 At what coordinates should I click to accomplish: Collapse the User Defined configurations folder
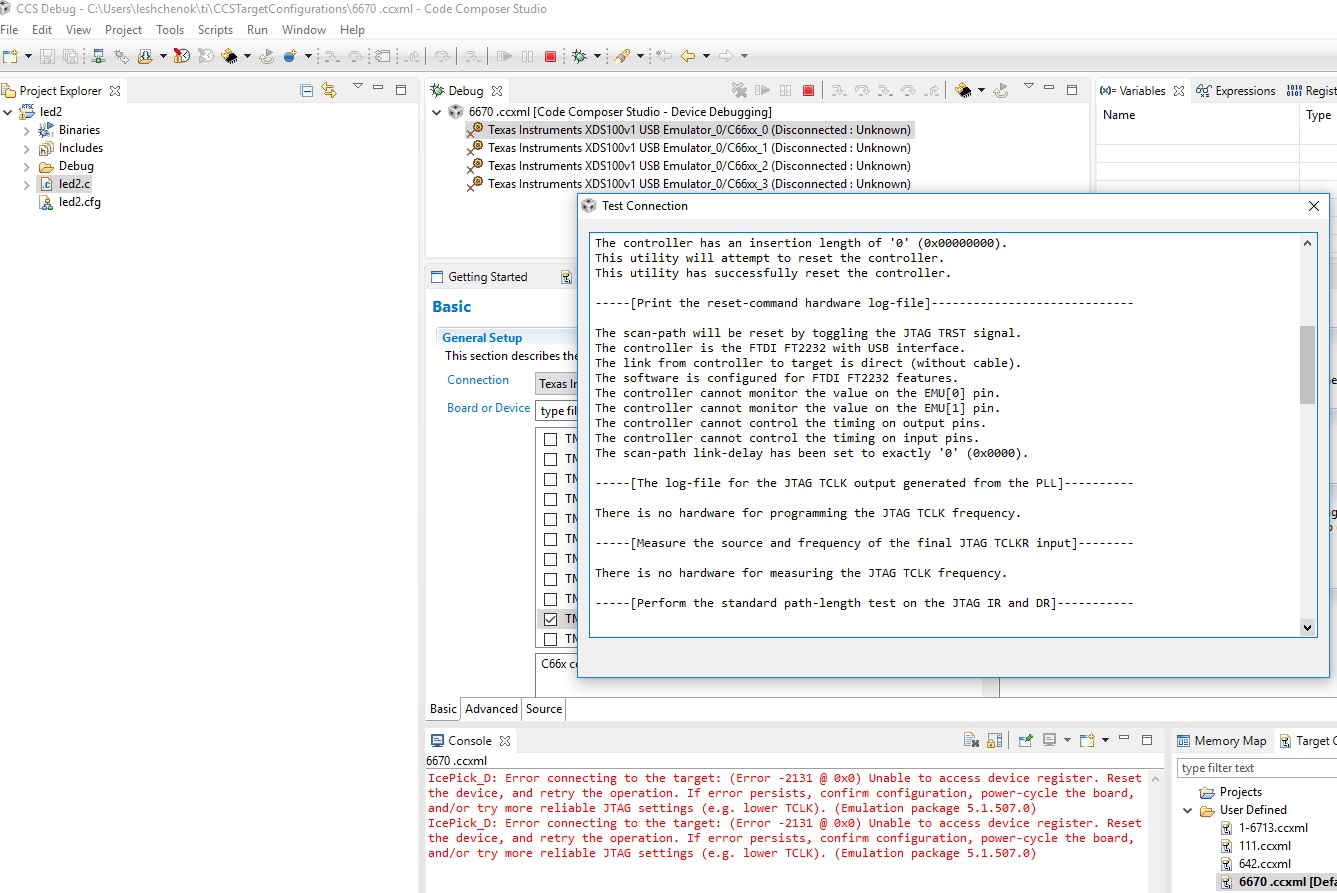click(1188, 810)
